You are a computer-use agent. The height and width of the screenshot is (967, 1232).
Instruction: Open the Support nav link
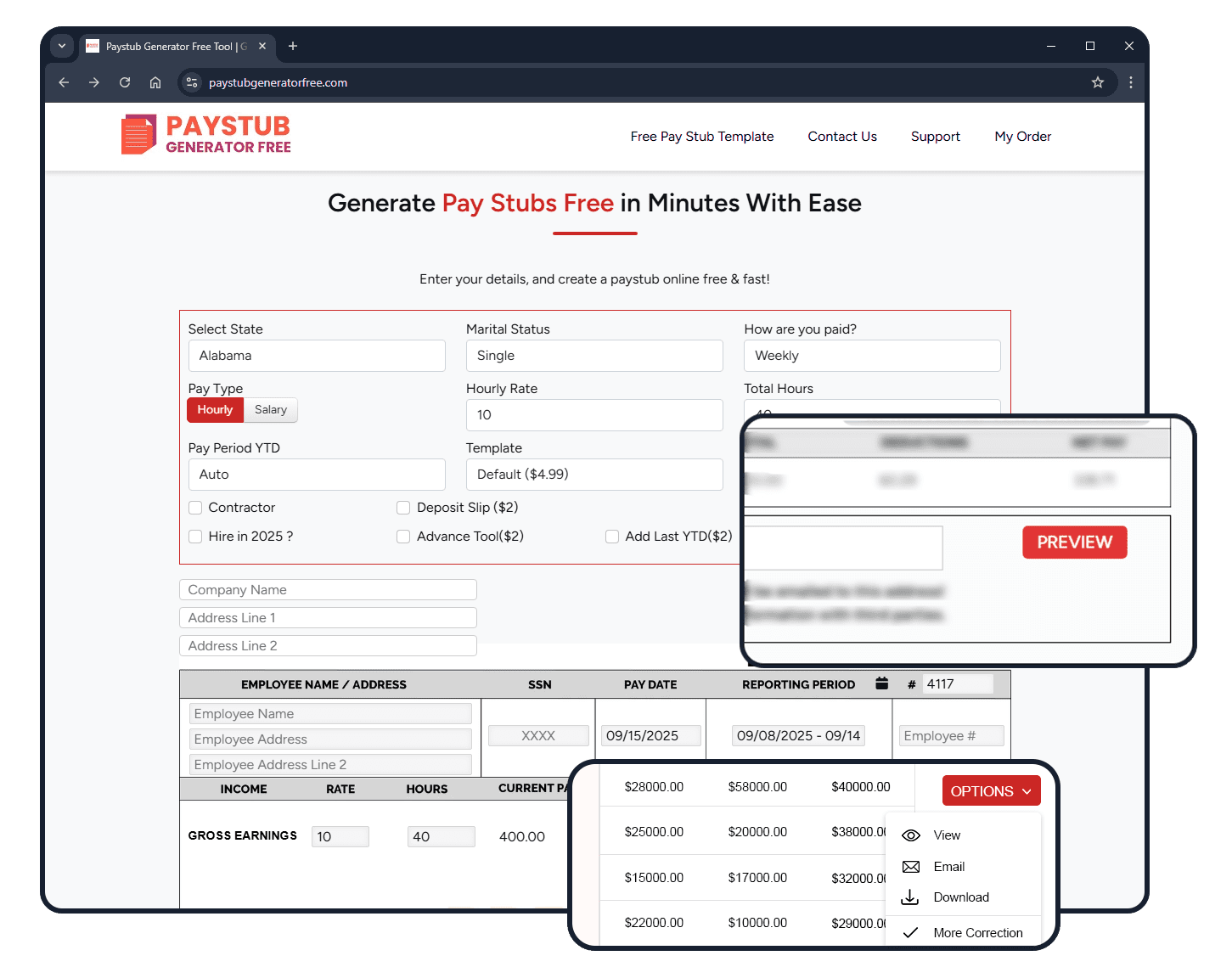coord(936,137)
